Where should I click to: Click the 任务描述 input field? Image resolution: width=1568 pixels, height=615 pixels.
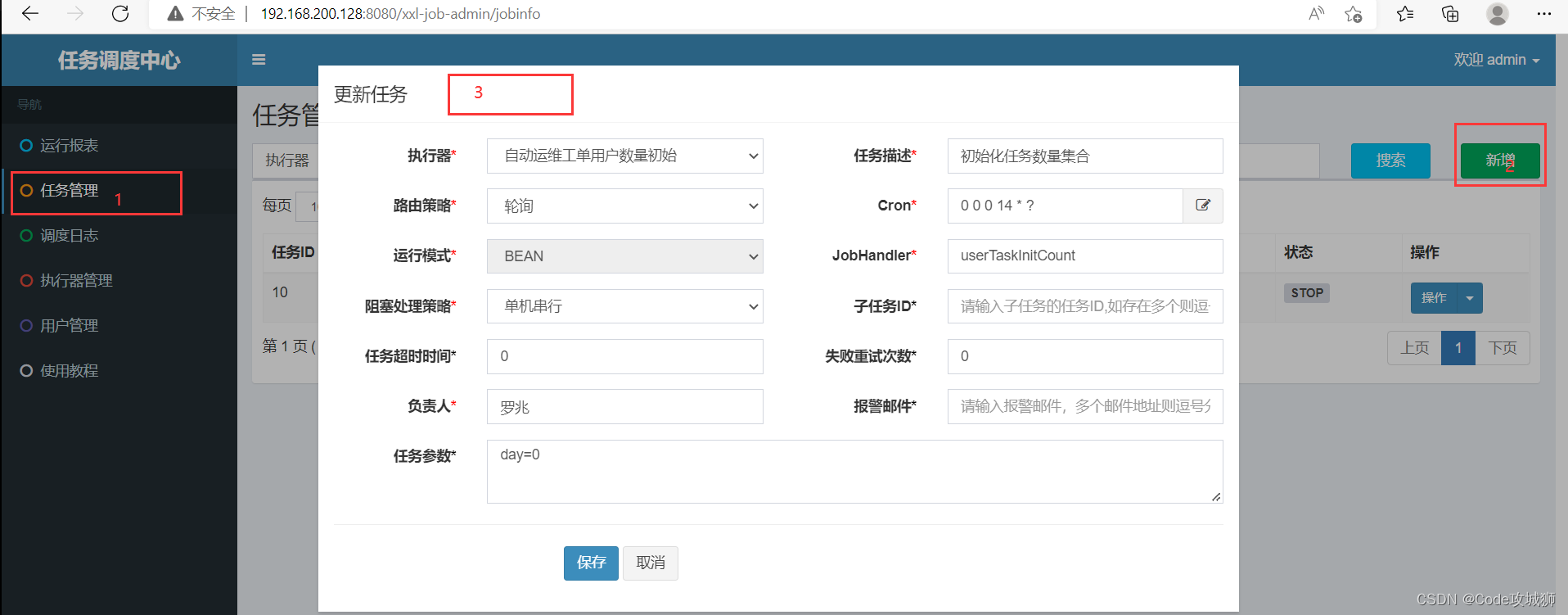pyautogui.click(x=1085, y=156)
